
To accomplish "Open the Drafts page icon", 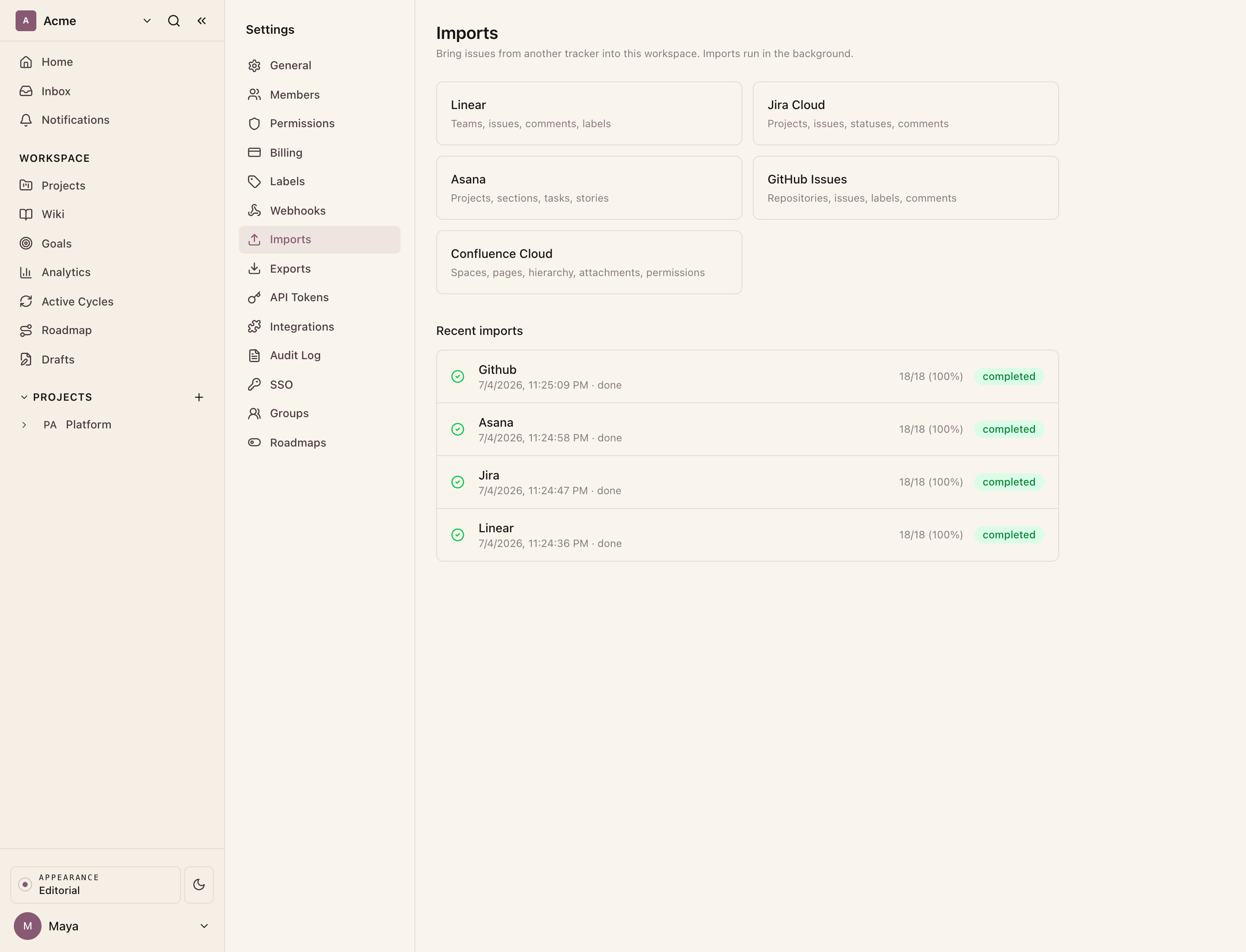I will click(26, 359).
